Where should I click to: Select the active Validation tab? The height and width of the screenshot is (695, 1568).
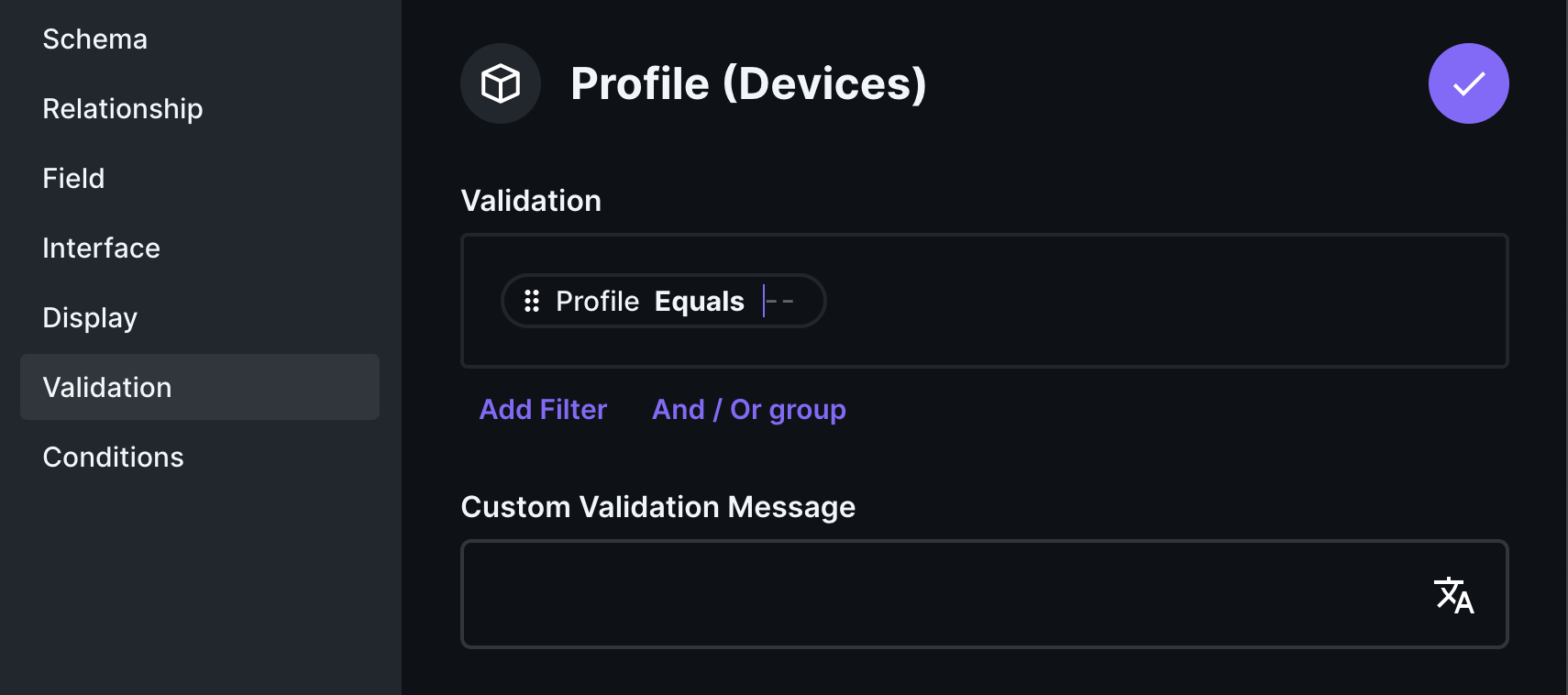tap(106, 387)
